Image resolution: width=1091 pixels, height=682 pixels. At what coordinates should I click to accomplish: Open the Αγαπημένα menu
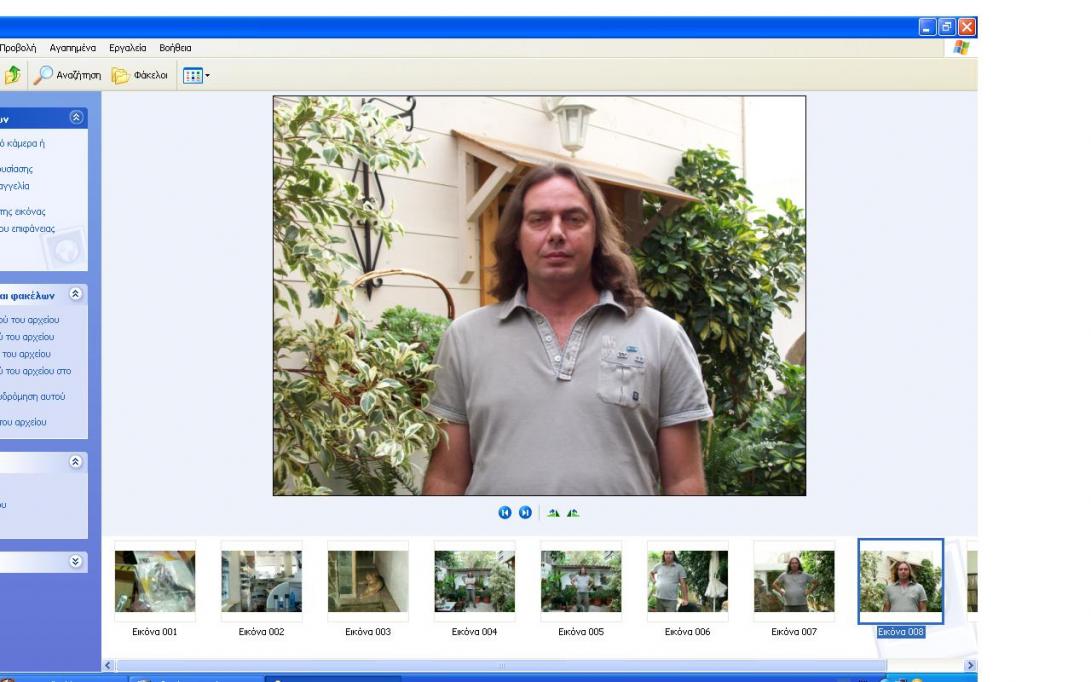[73, 48]
